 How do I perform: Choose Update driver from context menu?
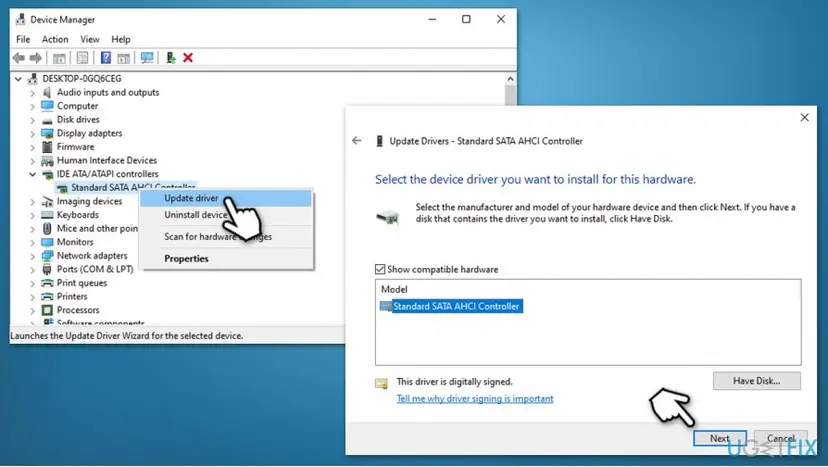click(227, 198)
